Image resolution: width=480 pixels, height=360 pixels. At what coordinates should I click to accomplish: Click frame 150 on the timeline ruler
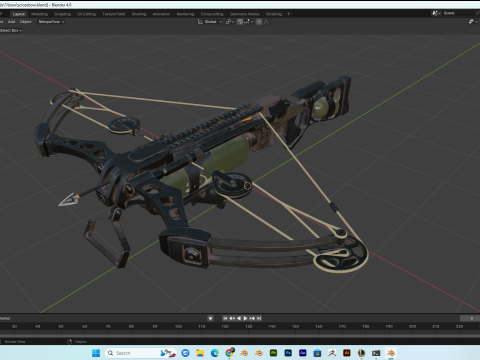pyautogui.click(x=295, y=326)
